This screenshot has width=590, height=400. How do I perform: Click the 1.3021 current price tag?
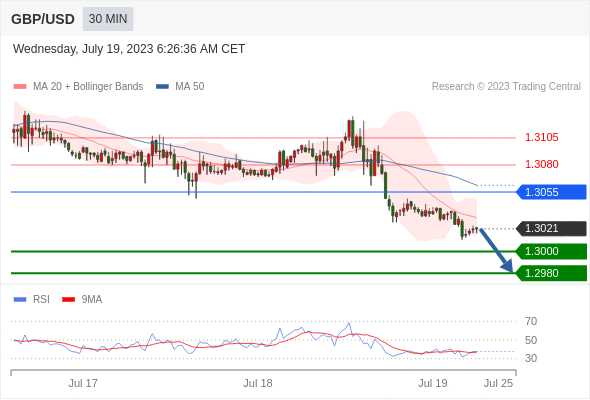[x=551, y=228]
